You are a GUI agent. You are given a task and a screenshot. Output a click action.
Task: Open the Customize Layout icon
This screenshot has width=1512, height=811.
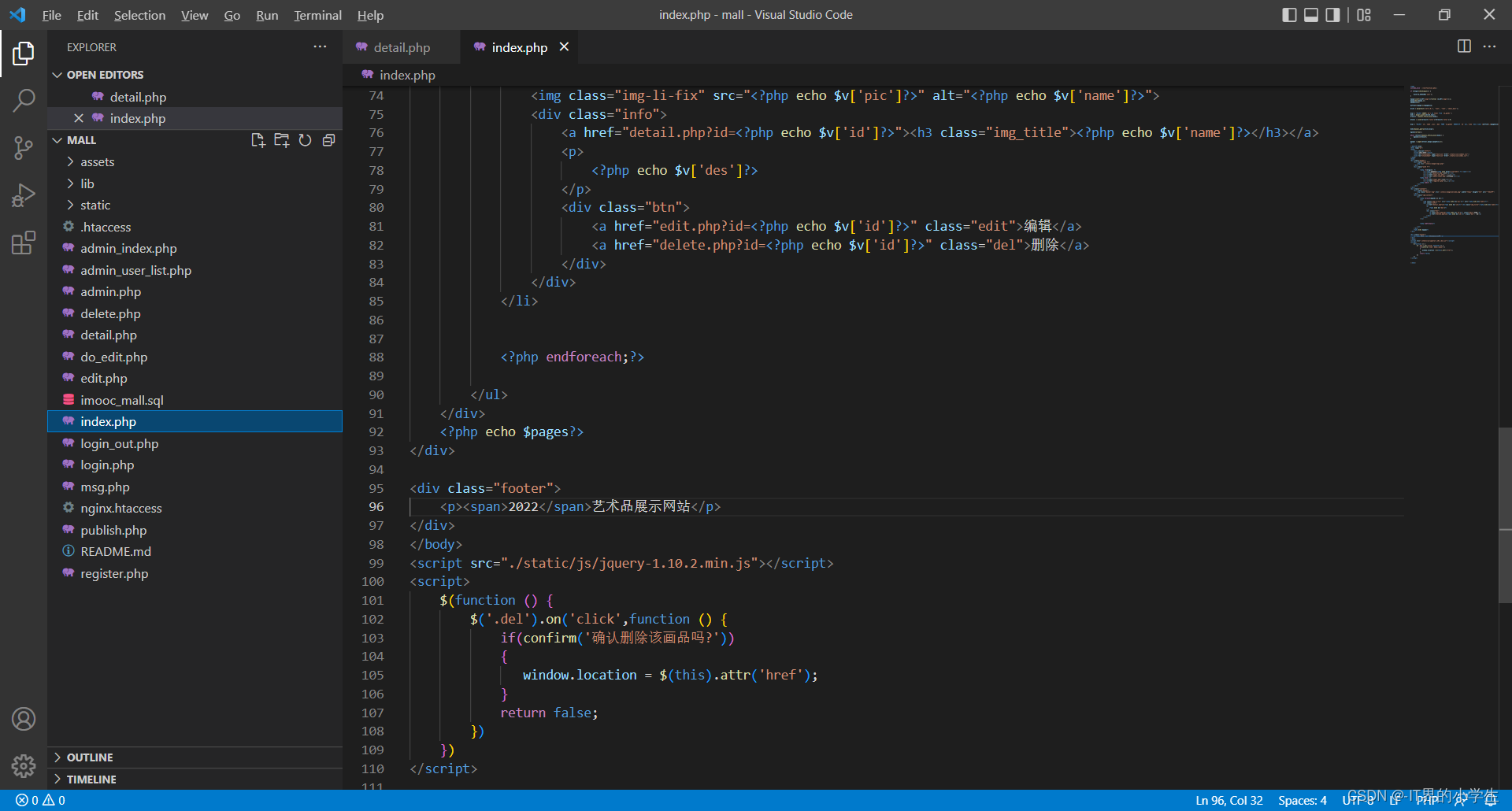[x=1364, y=15]
